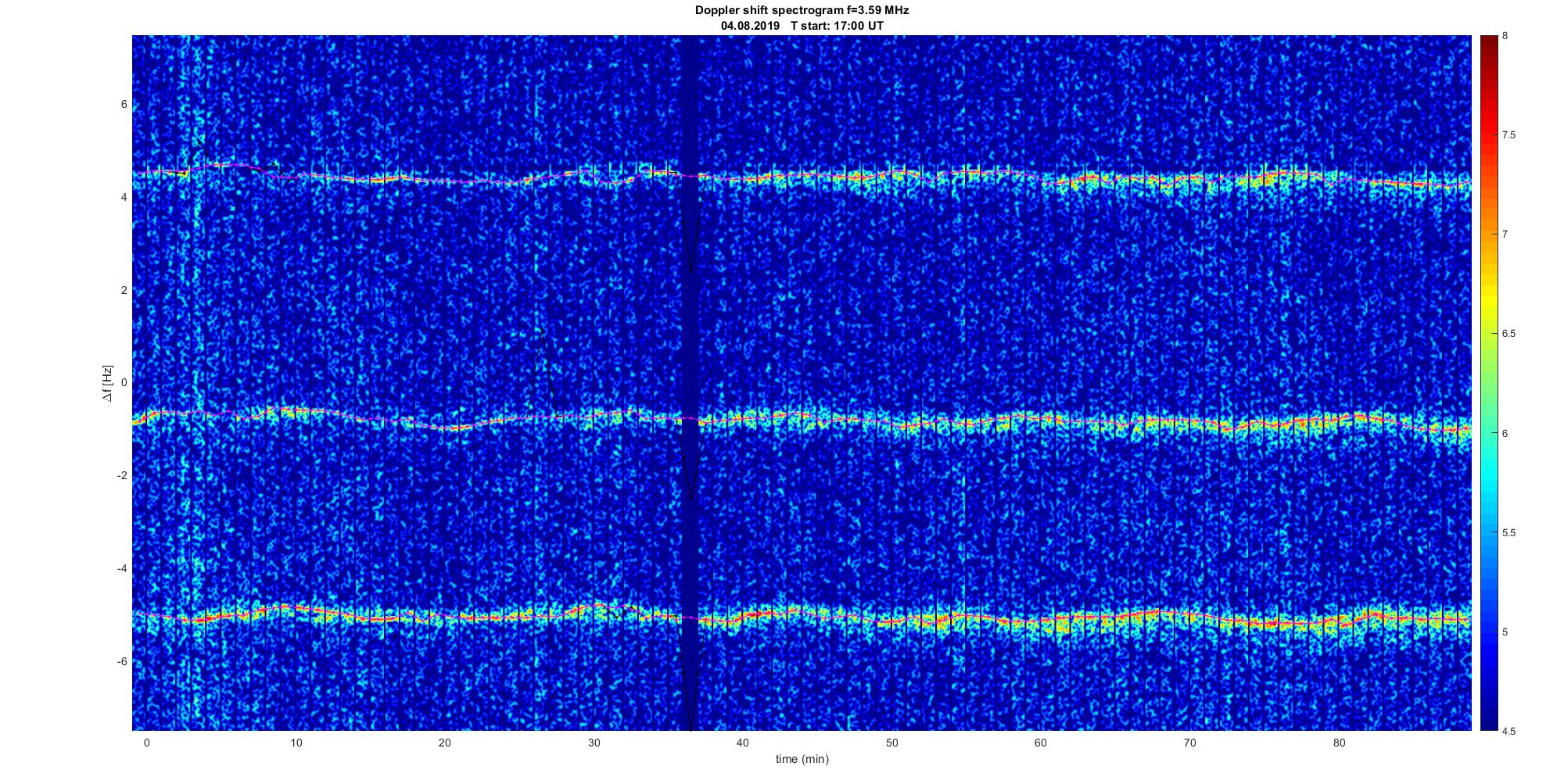Click the x-axis tick label '0'
Image resolution: width=1564 pixels, height=784 pixels.
pyautogui.click(x=146, y=743)
